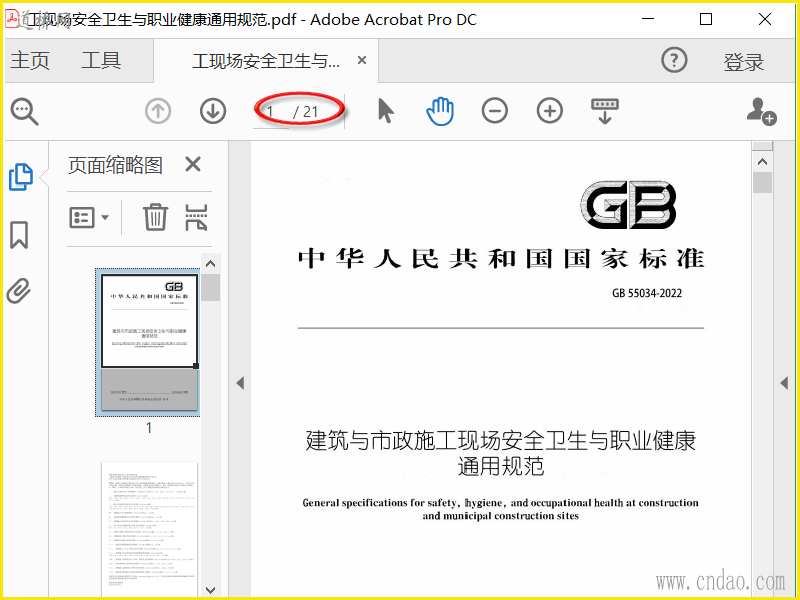Select the second page thumbnail
Screen dimensions: 800x600
149,529
